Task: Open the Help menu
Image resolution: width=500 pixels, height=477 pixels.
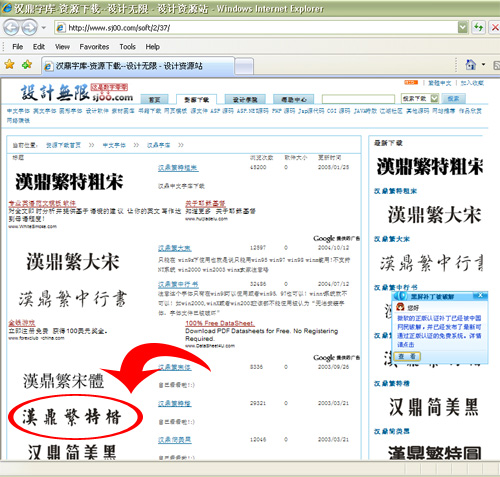Action: 153,47
